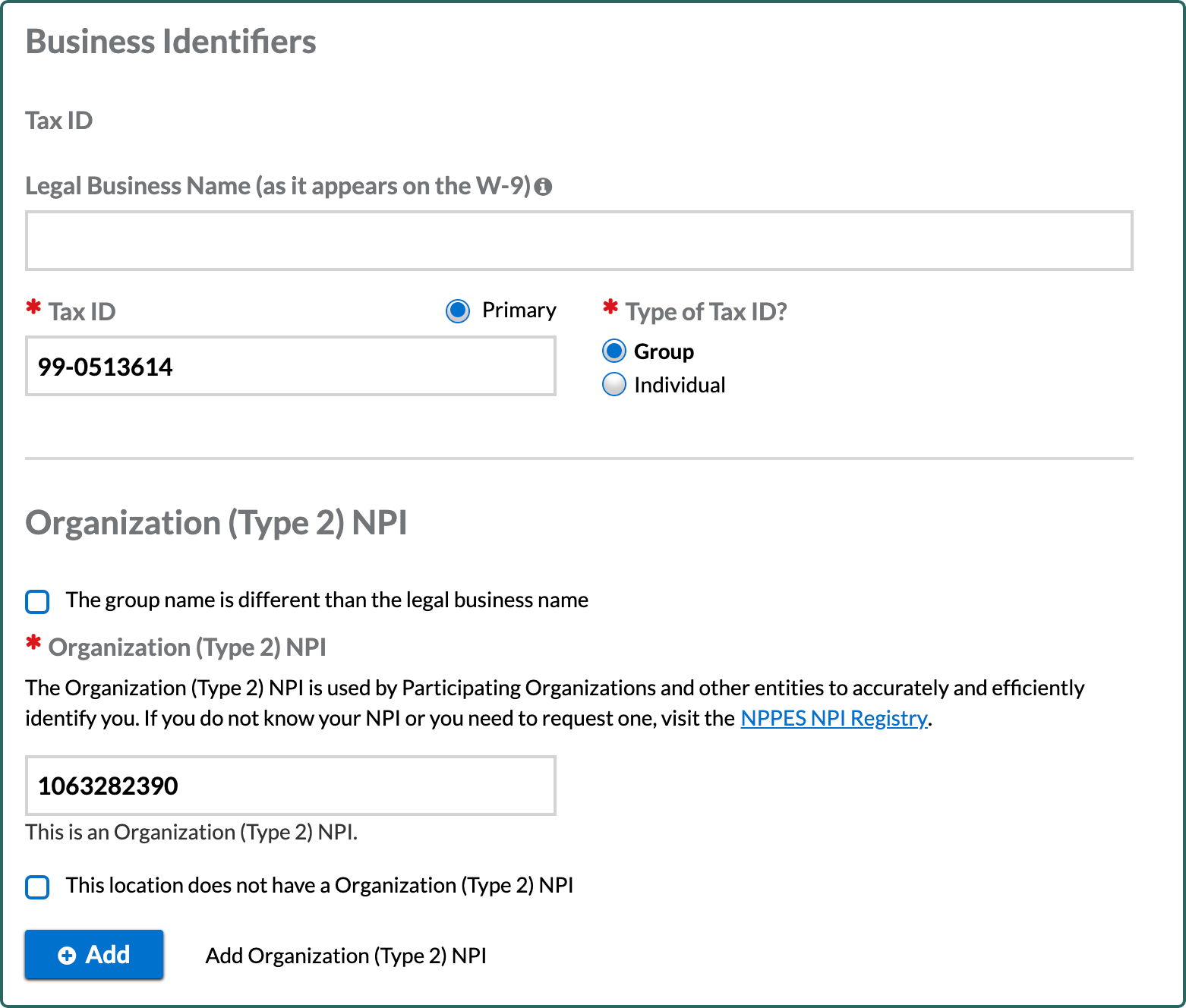Tick the location has no Type 2 NPI checkbox
The image size is (1186, 1008).
coord(37,887)
